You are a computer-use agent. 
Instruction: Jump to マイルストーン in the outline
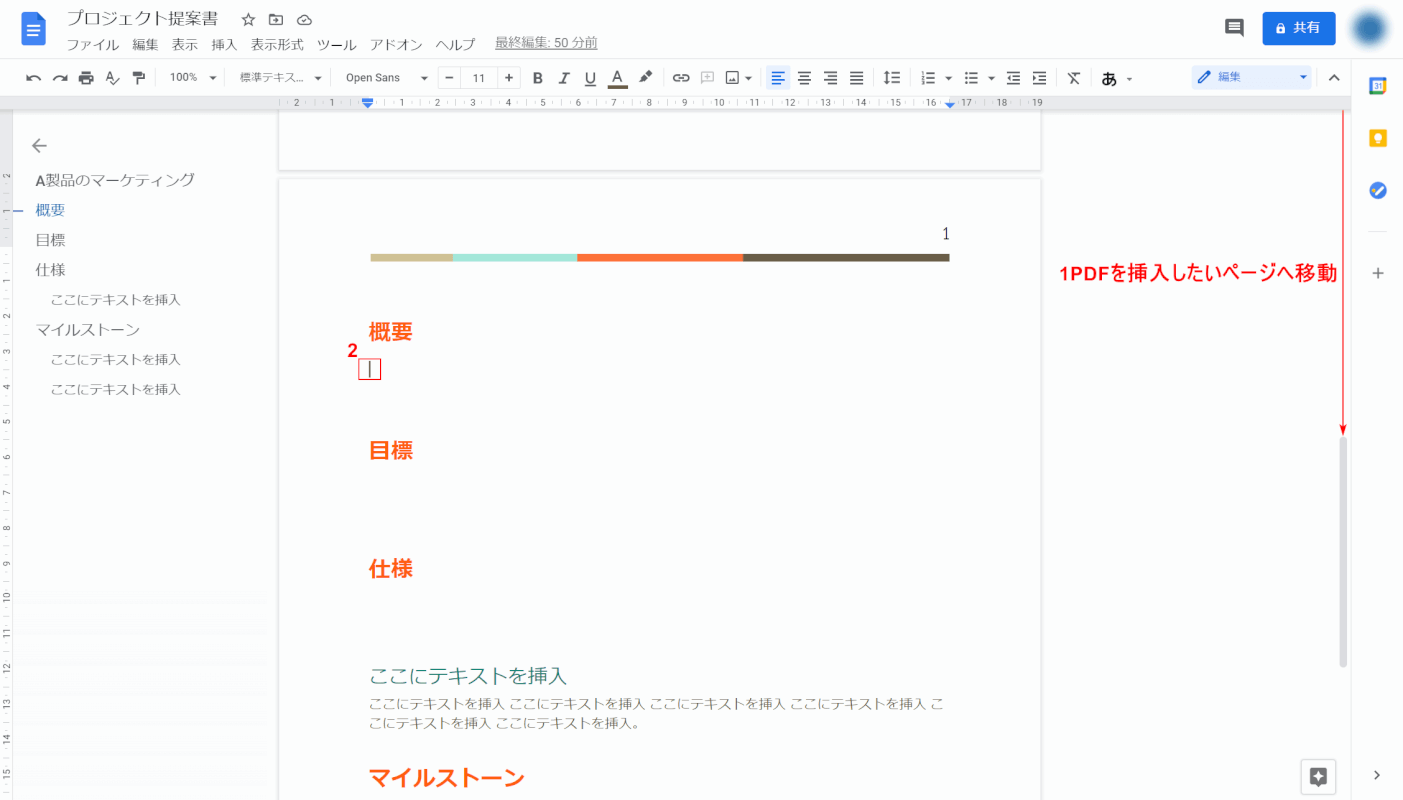click(x=87, y=330)
